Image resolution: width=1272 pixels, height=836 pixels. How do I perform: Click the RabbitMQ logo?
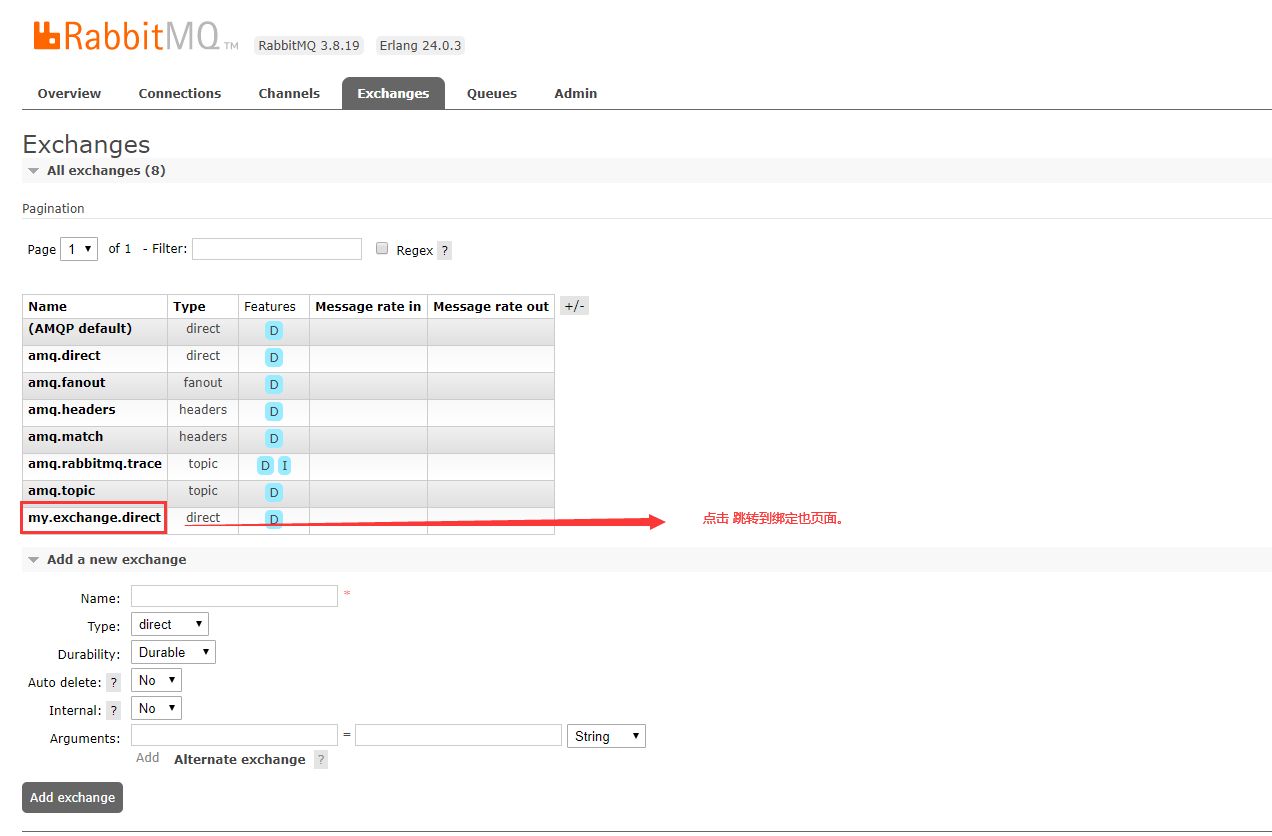(x=135, y=37)
